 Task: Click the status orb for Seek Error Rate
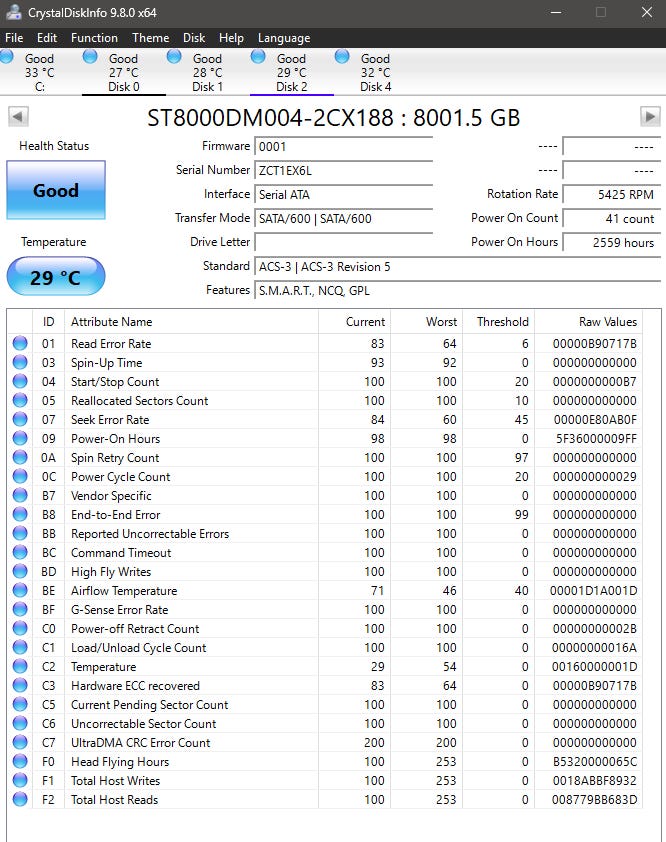(20, 419)
